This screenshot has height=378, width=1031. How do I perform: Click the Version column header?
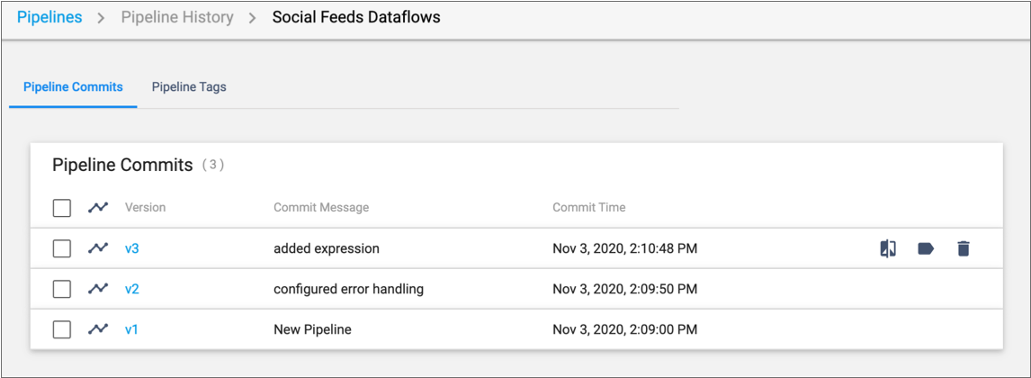[x=145, y=208]
